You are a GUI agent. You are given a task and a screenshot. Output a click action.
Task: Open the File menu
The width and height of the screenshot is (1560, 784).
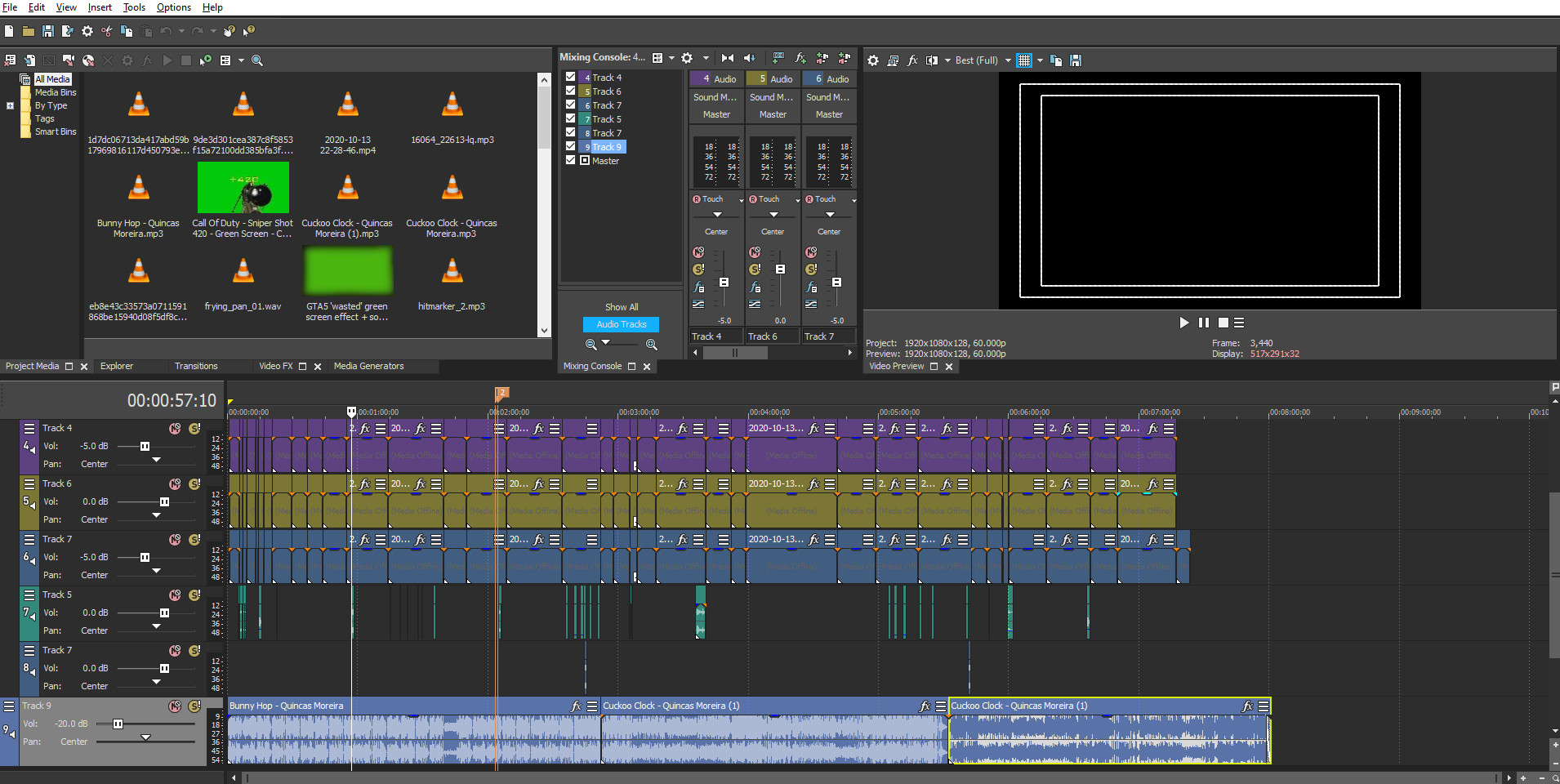click(x=10, y=7)
